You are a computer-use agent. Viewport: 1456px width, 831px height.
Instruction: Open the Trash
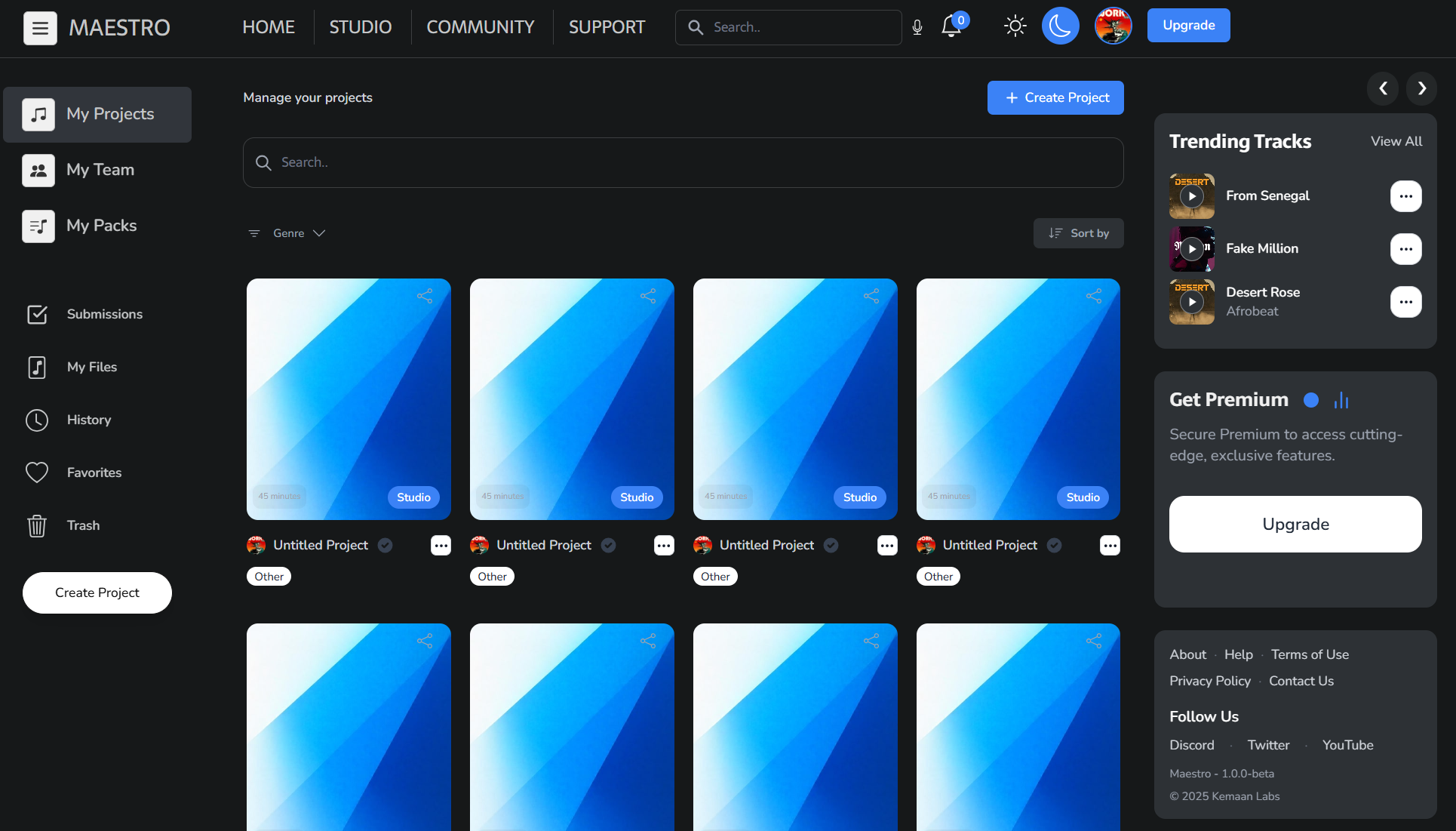coord(83,525)
